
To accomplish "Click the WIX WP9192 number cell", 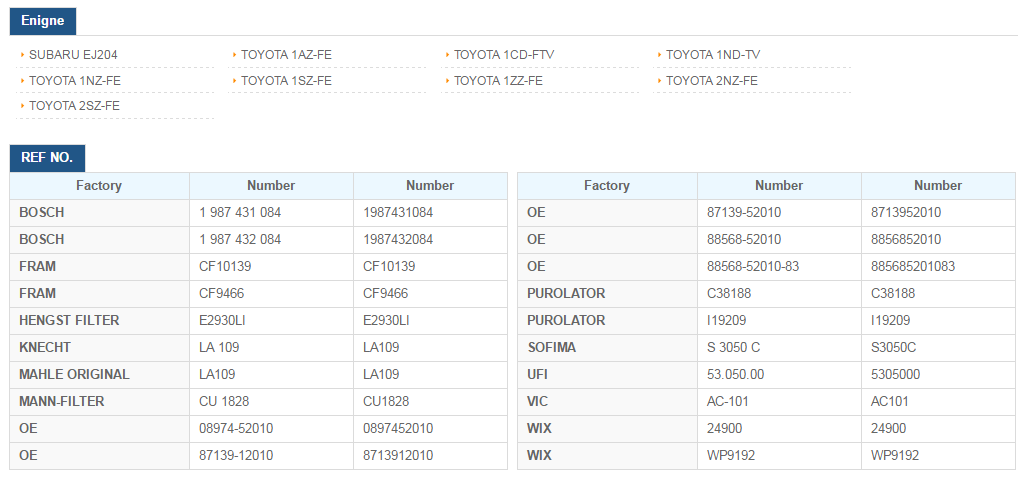I will [779, 455].
